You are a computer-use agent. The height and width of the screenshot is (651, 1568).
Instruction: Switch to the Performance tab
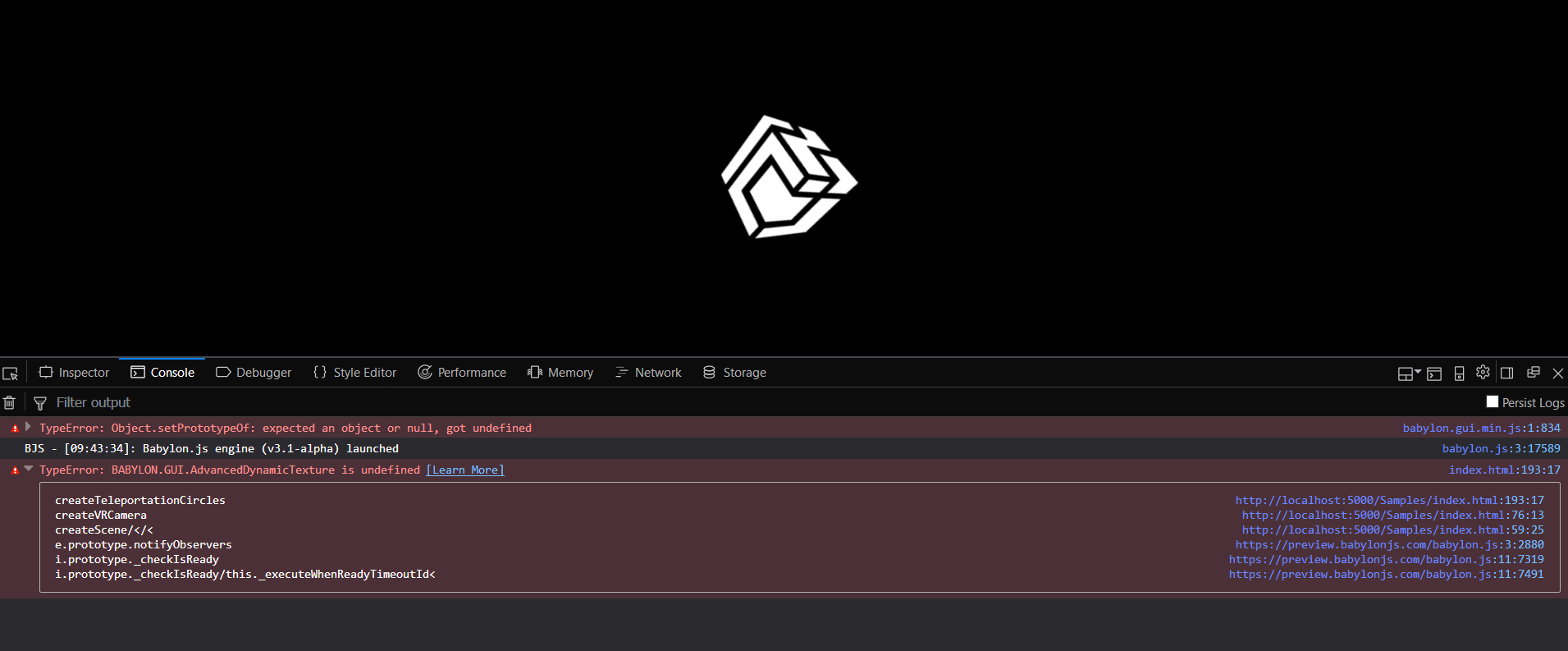462,373
